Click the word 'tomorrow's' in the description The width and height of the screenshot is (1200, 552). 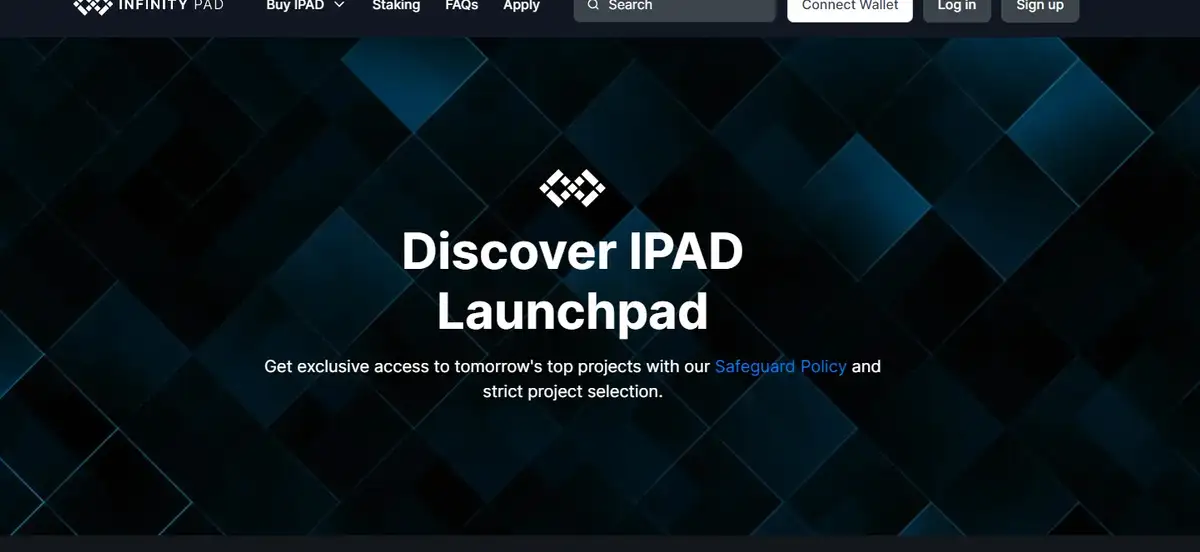click(x=497, y=367)
